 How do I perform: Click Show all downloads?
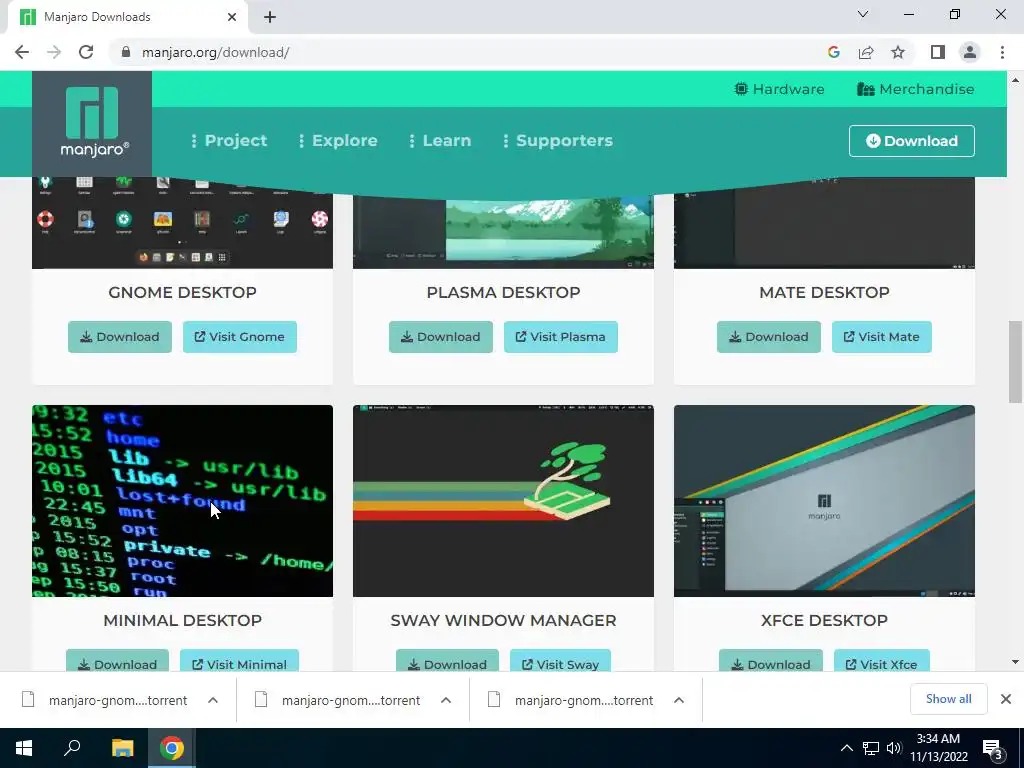[x=948, y=699]
